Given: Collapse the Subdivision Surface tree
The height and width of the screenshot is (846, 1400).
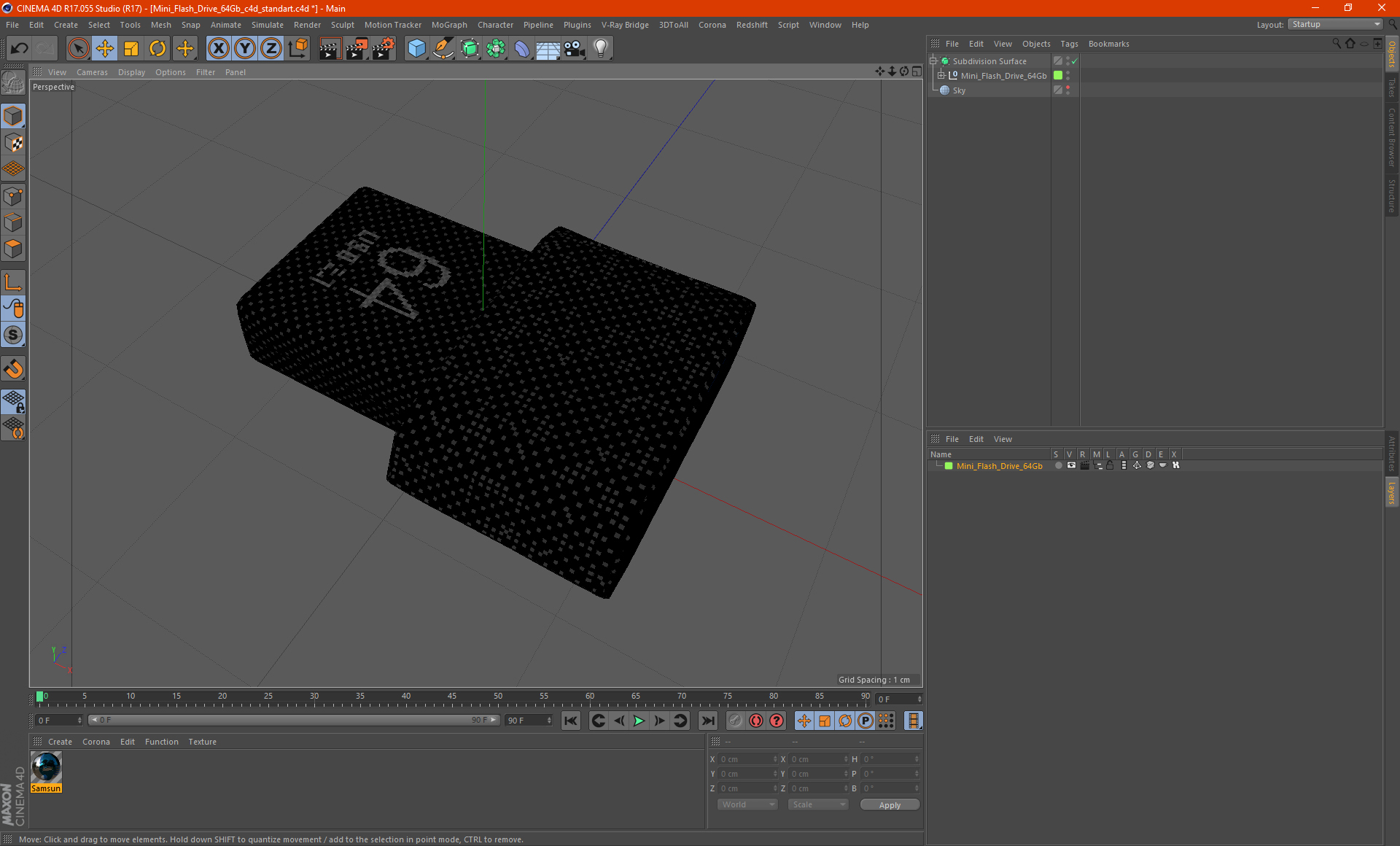Looking at the screenshot, I should 933,61.
